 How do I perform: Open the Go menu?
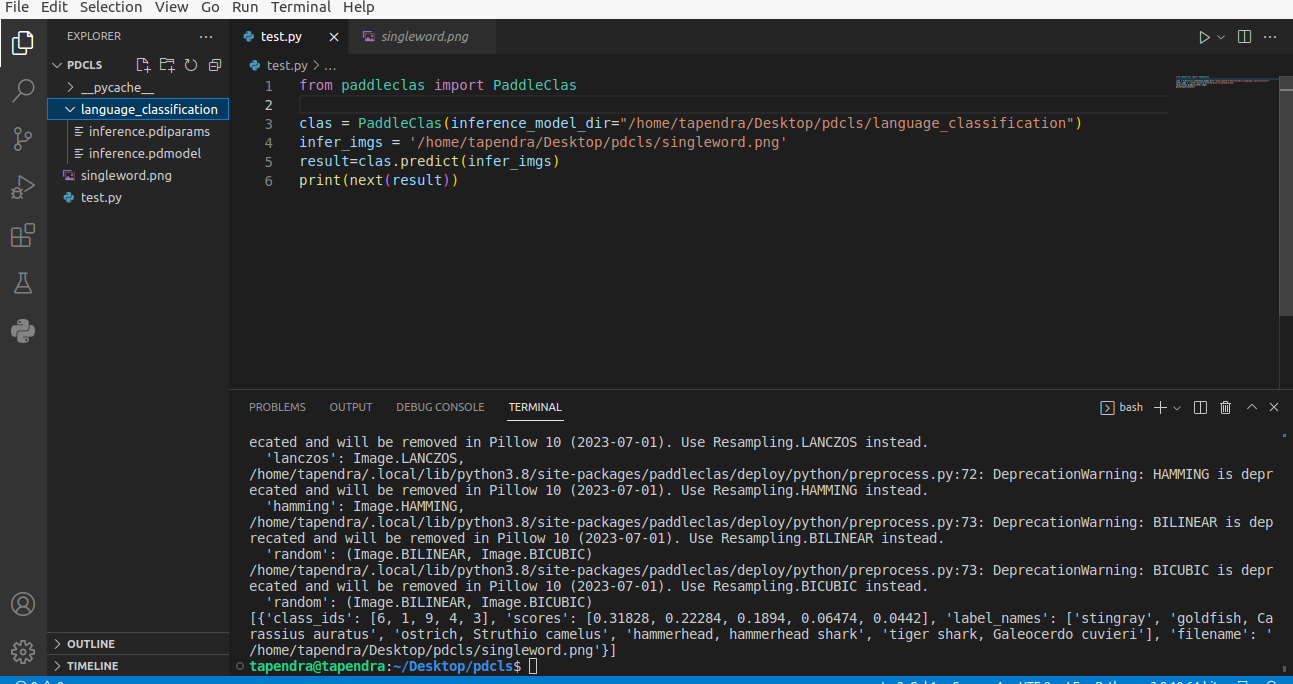pos(210,7)
